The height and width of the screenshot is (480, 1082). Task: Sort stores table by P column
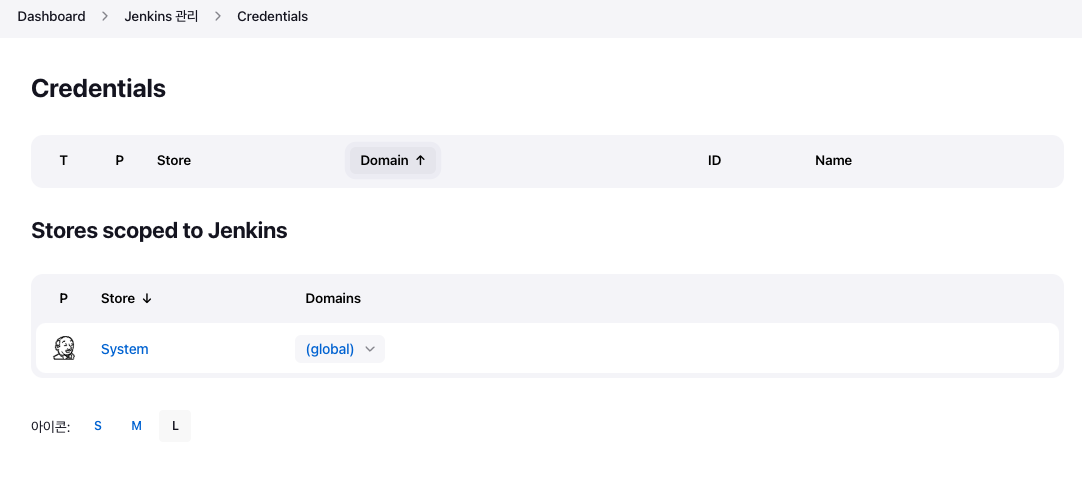pos(63,299)
